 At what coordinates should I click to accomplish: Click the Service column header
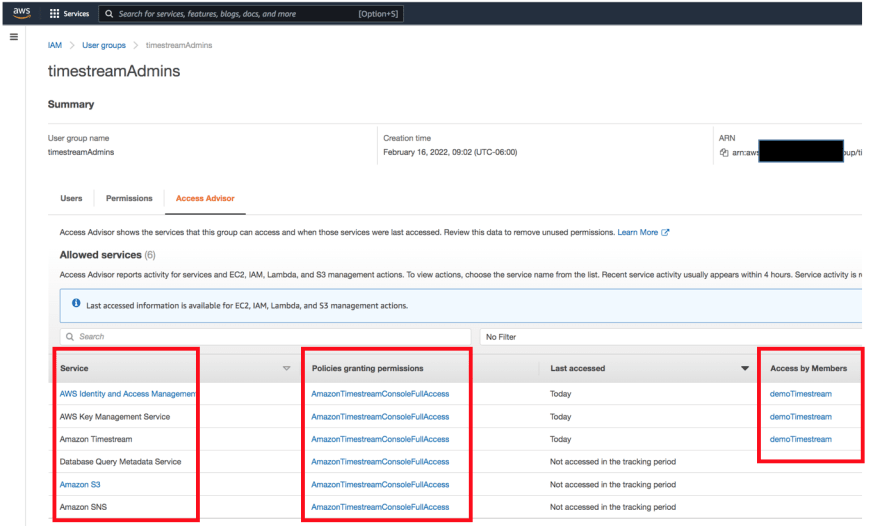tap(74, 368)
